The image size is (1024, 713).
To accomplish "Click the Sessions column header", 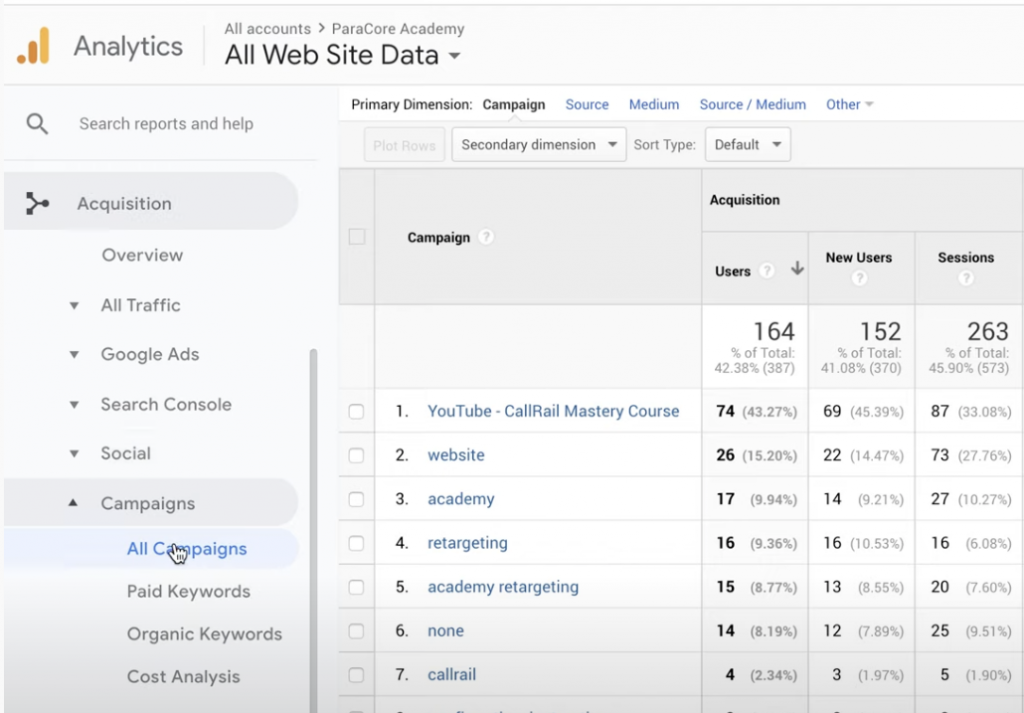I will coord(966,257).
